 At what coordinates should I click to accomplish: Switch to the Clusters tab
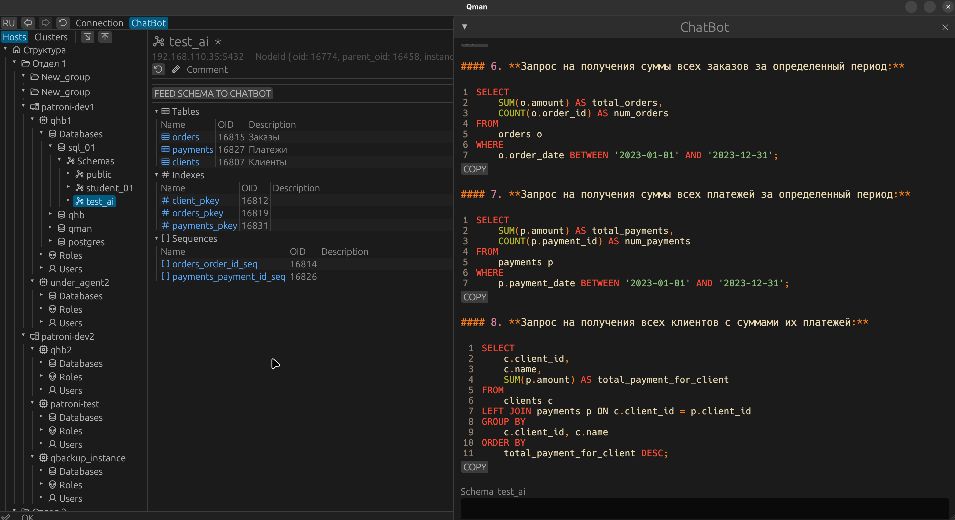point(51,37)
